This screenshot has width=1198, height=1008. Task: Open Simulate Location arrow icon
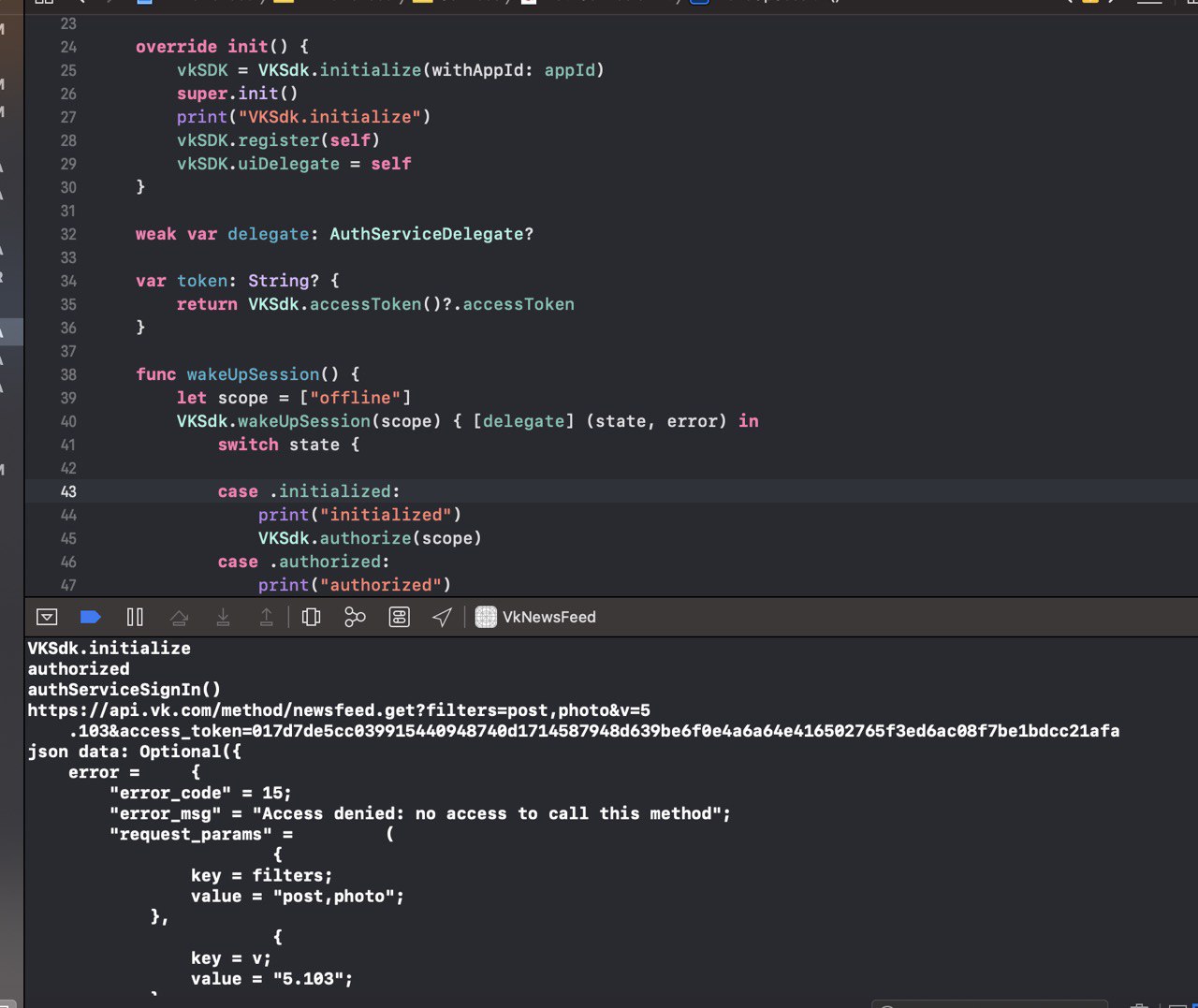coord(443,617)
